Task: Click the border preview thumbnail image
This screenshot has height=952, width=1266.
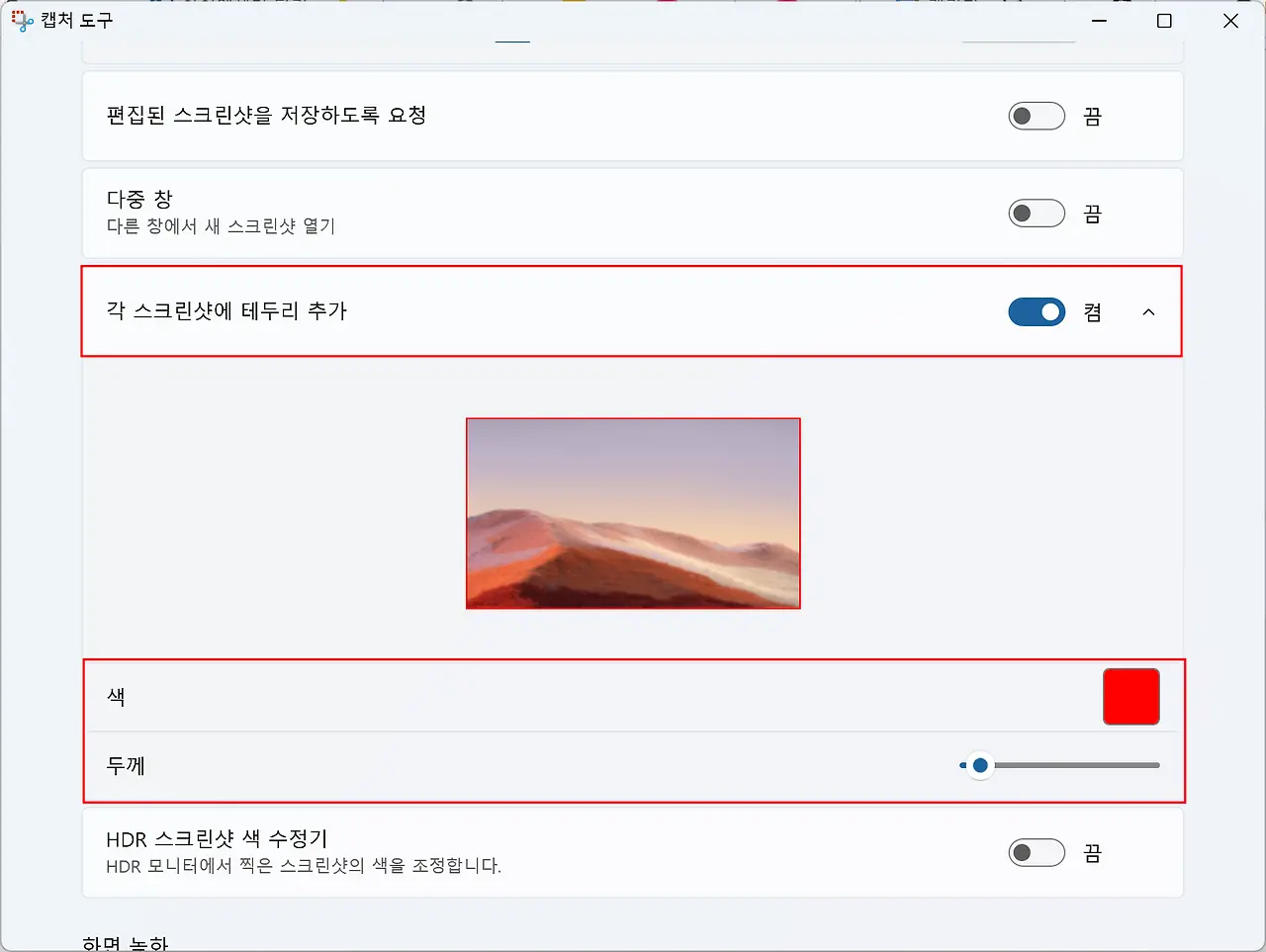Action: [633, 512]
